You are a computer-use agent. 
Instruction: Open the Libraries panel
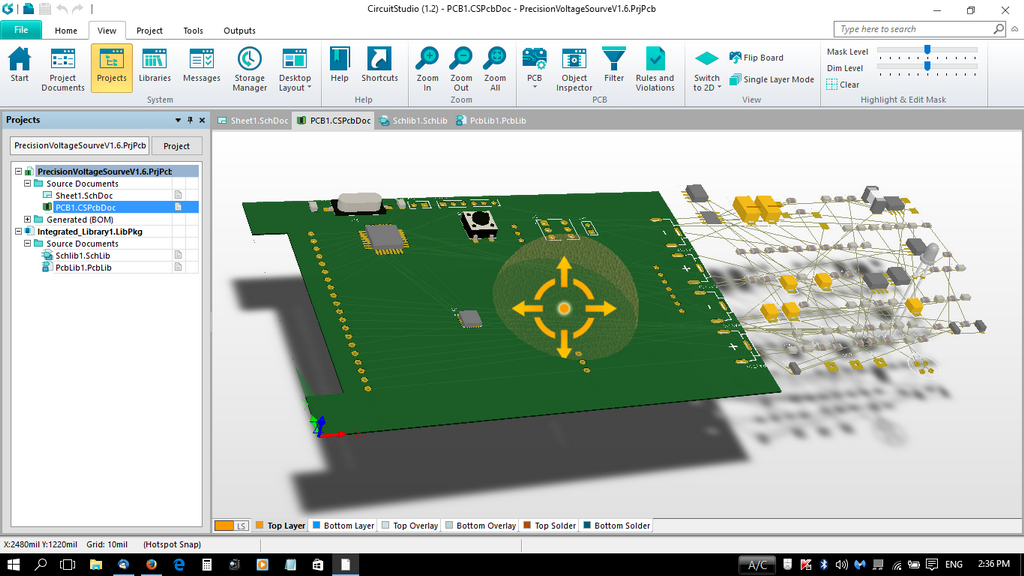tap(155, 65)
